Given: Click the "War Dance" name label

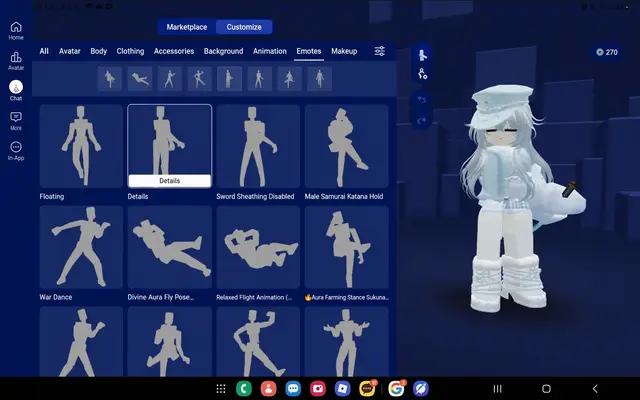Looking at the screenshot, I should coord(56,297).
